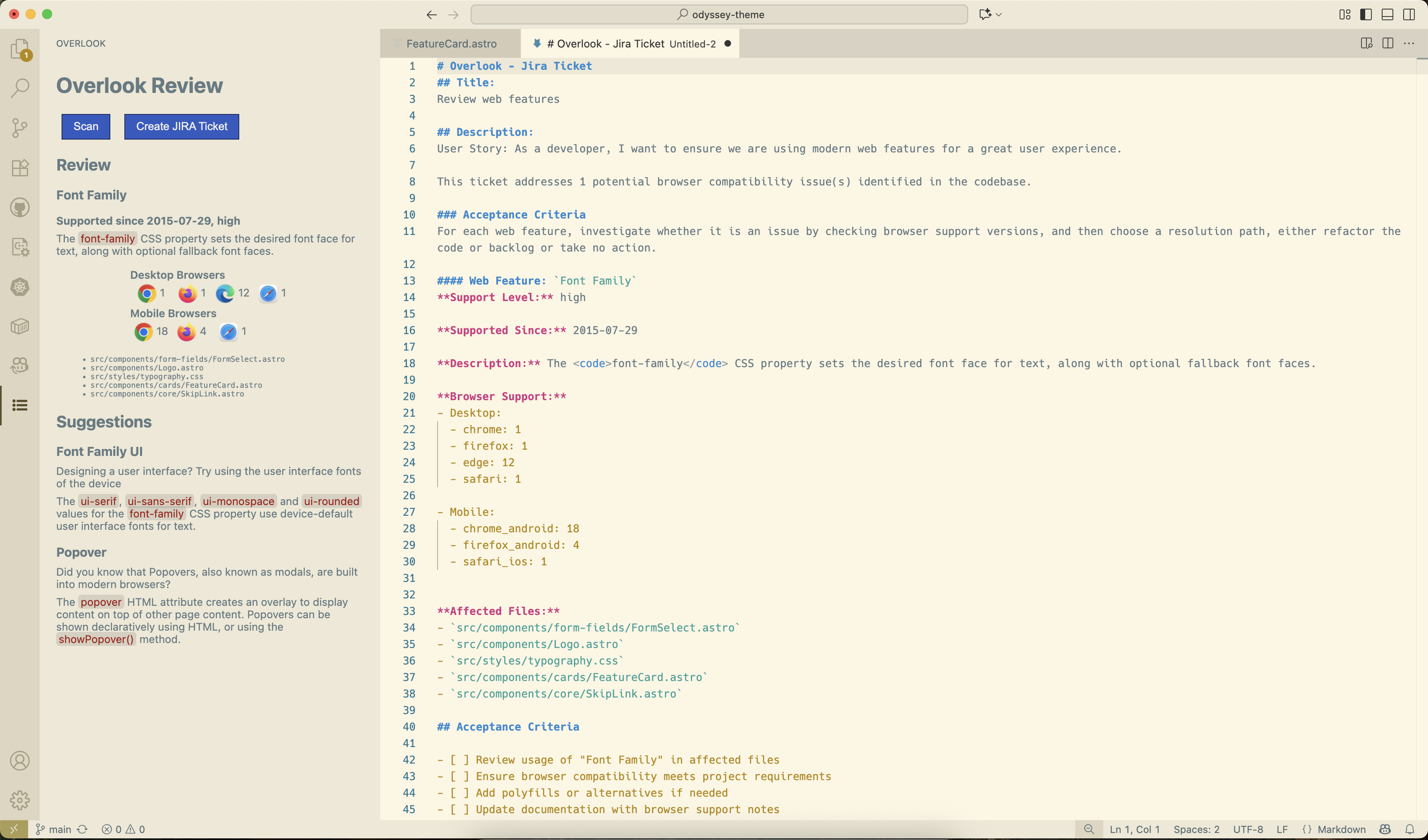1428x840 pixels.
Task: Open the Source Control view
Action: [20, 128]
